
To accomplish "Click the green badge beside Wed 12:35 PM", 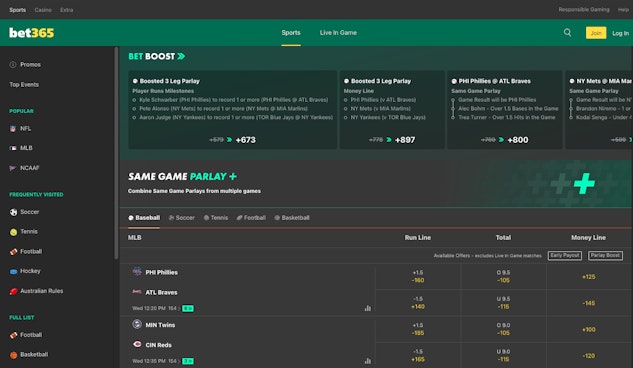I will pyautogui.click(x=188, y=361).
